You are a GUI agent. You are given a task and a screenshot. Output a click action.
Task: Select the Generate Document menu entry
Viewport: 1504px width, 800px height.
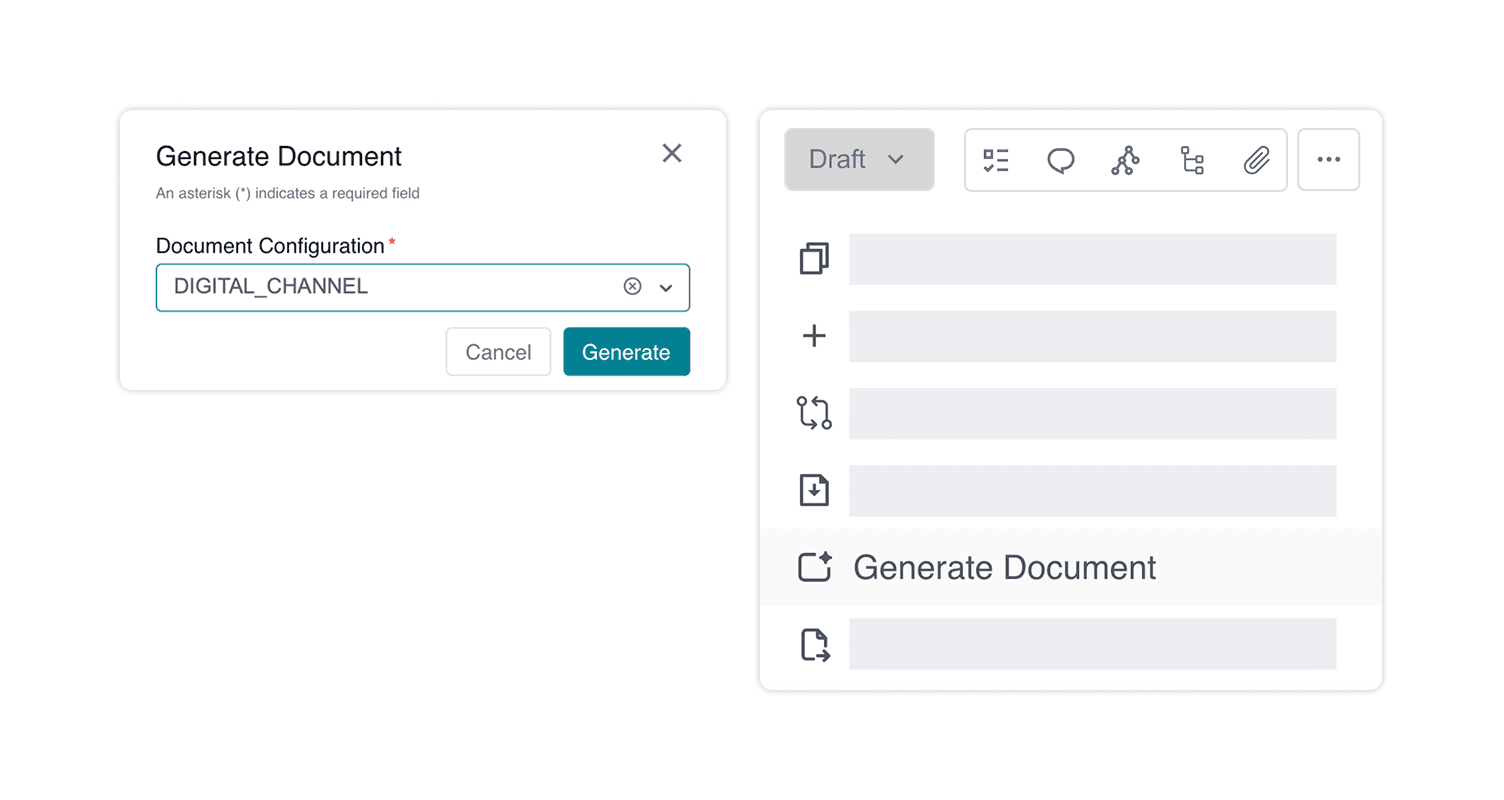point(1071,567)
